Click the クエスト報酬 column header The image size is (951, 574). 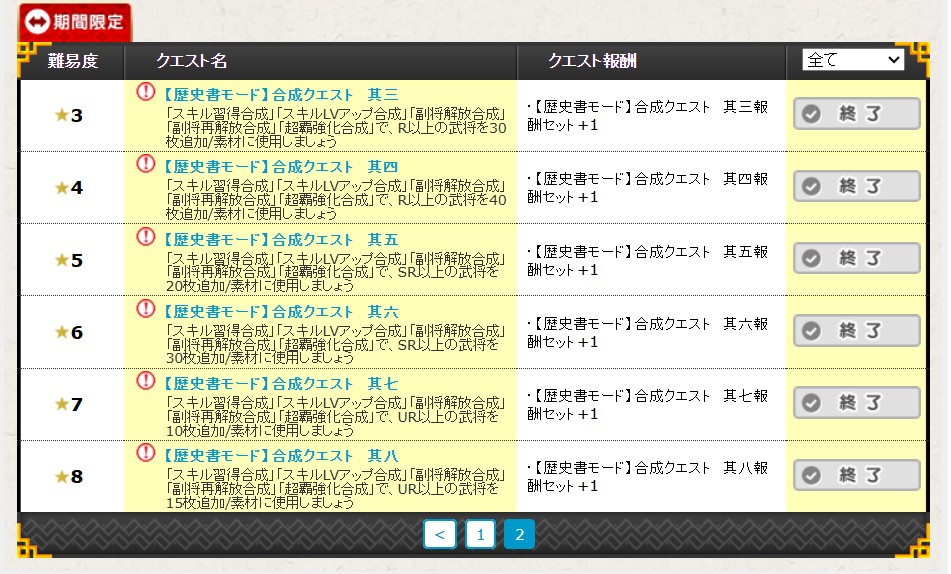coord(592,61)
